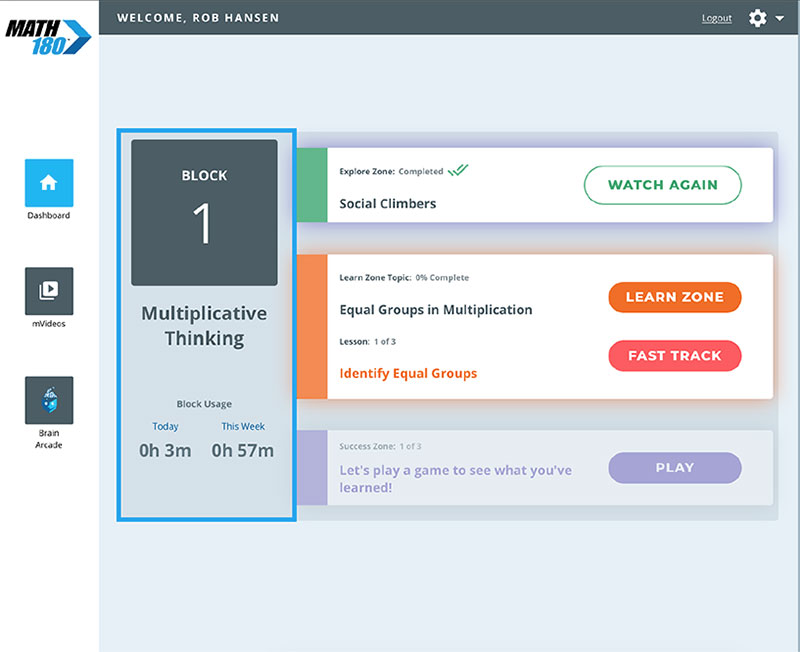Open the mVideos icon

coord(49,291)
